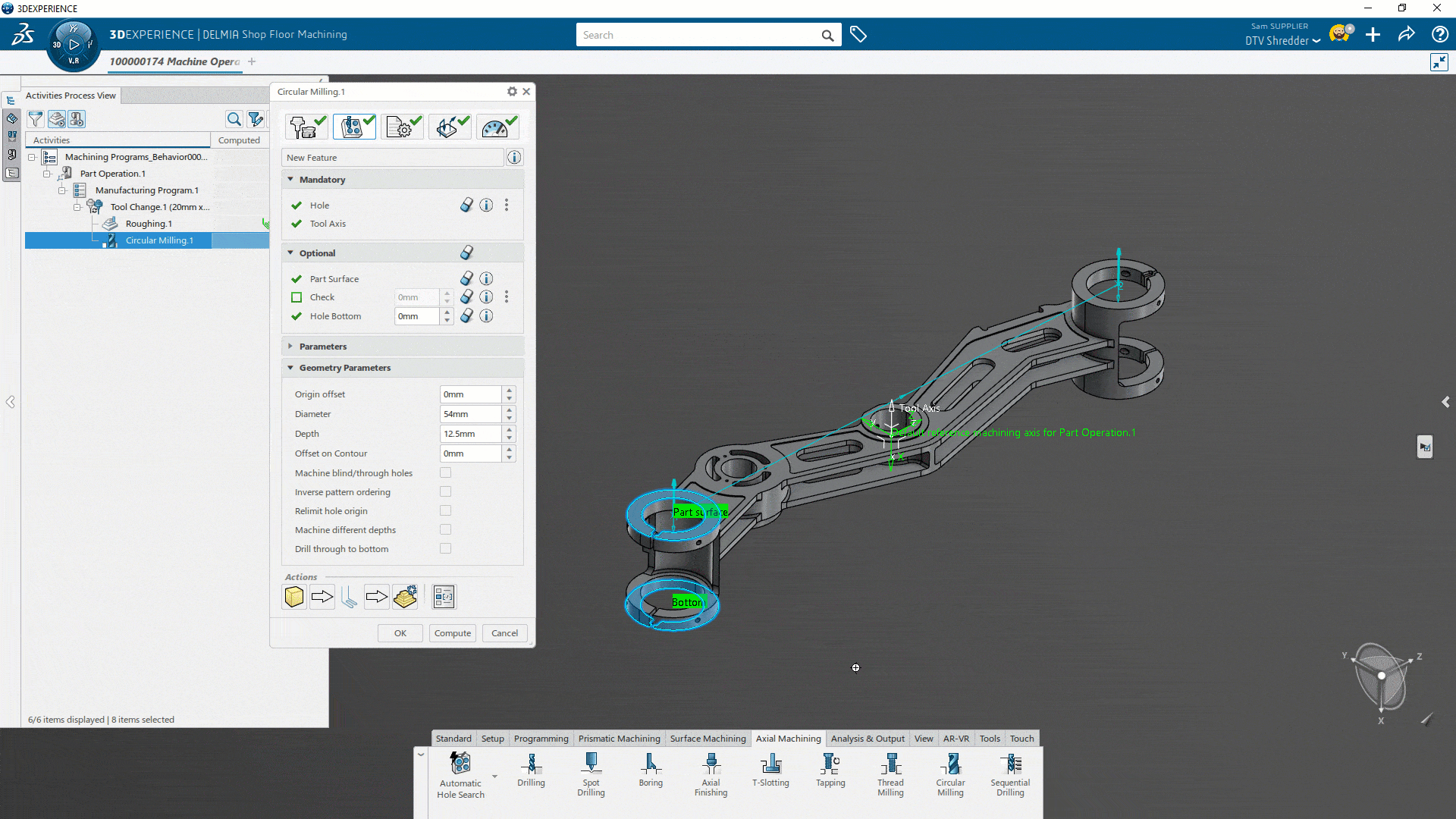Increase Depth value using its up stepper
1456x819 pixels.
pos(509,430)
